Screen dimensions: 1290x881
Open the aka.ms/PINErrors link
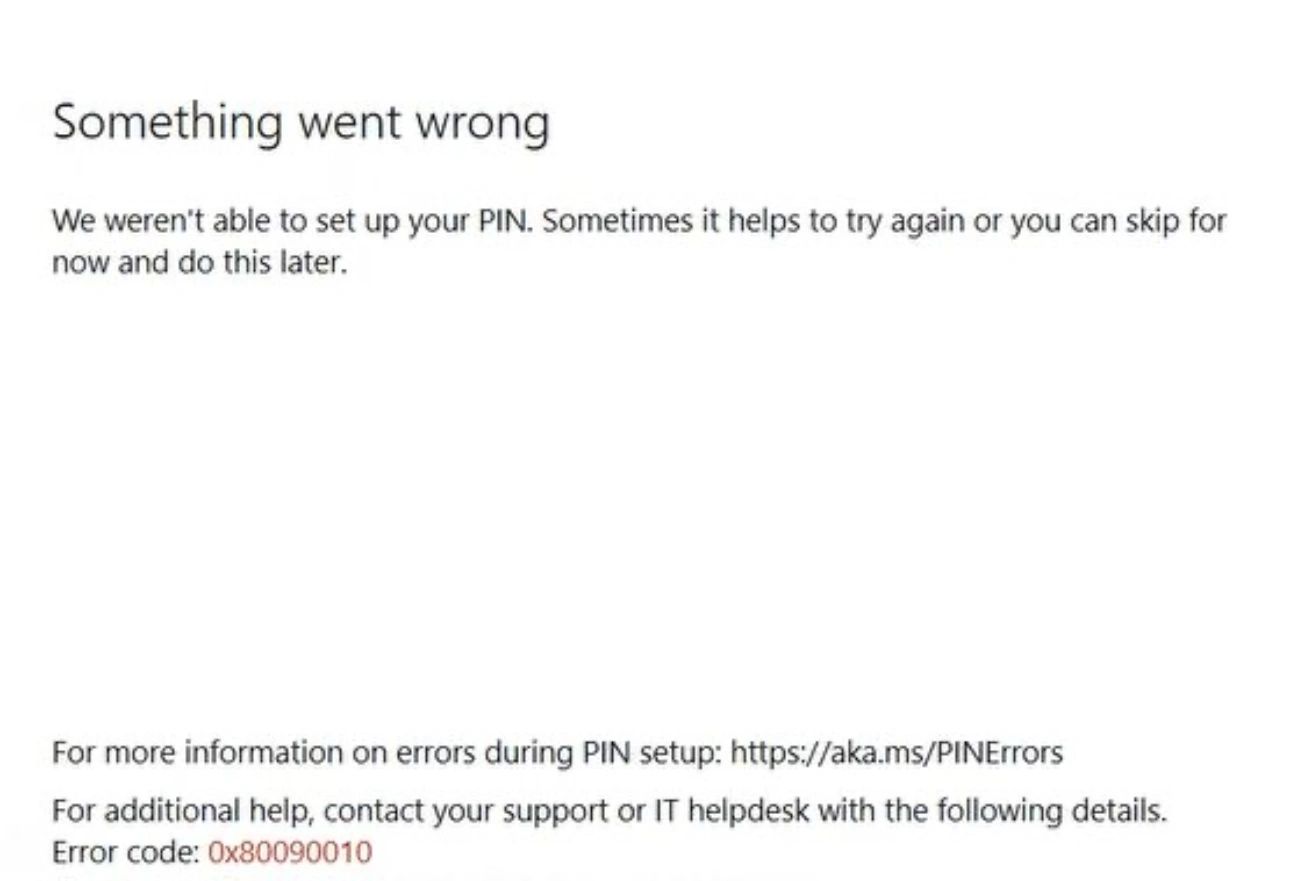(896, 752)
